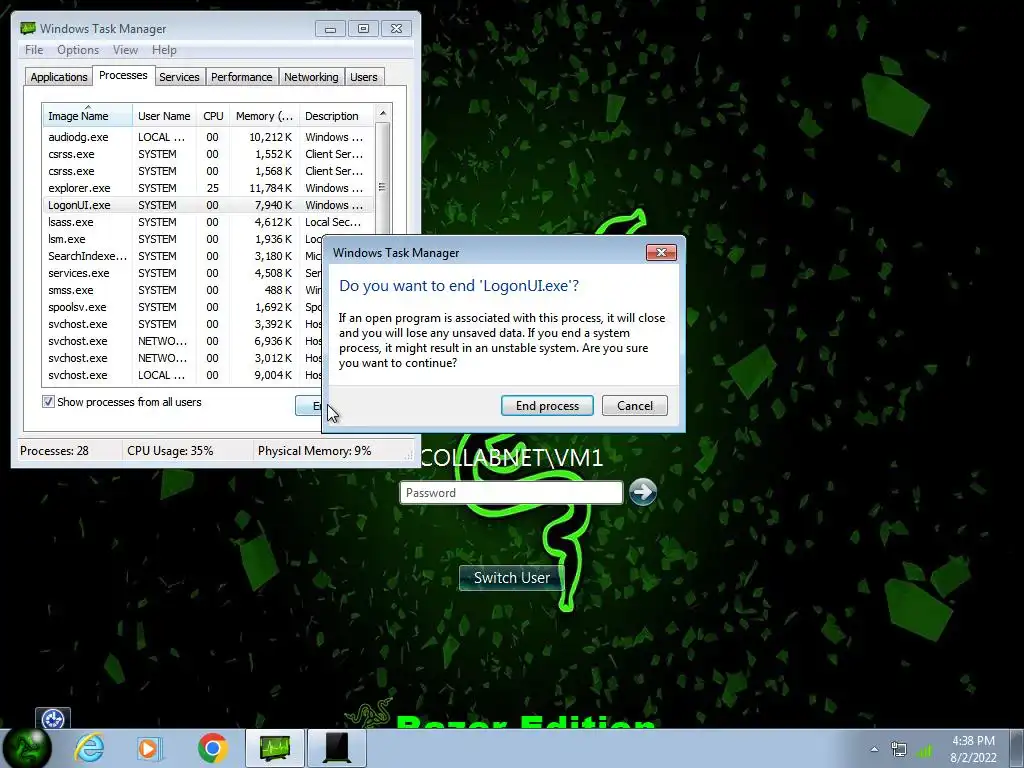Open the black window taskbar button
Viewport: 1024px width, 768px height.
coord(337,748)
